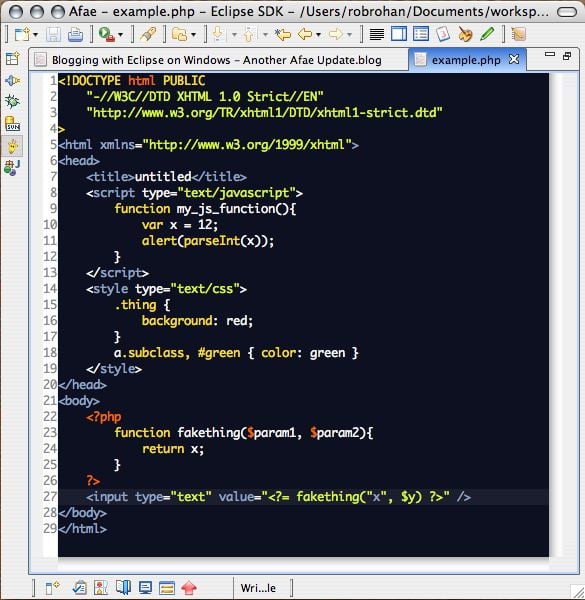Toggle the justified text lines toolbar button
The width and height of the screenshot is (585, 600).
(x=377, y=34)
